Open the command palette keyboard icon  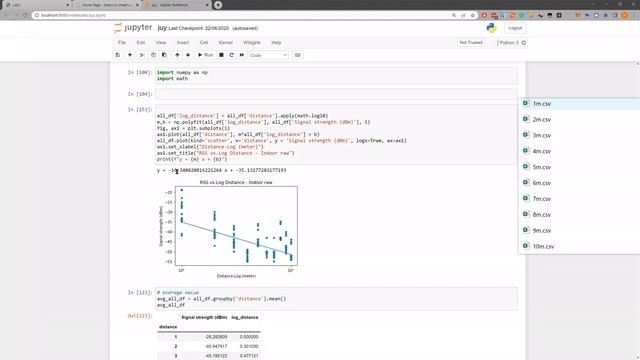point(298,55)
